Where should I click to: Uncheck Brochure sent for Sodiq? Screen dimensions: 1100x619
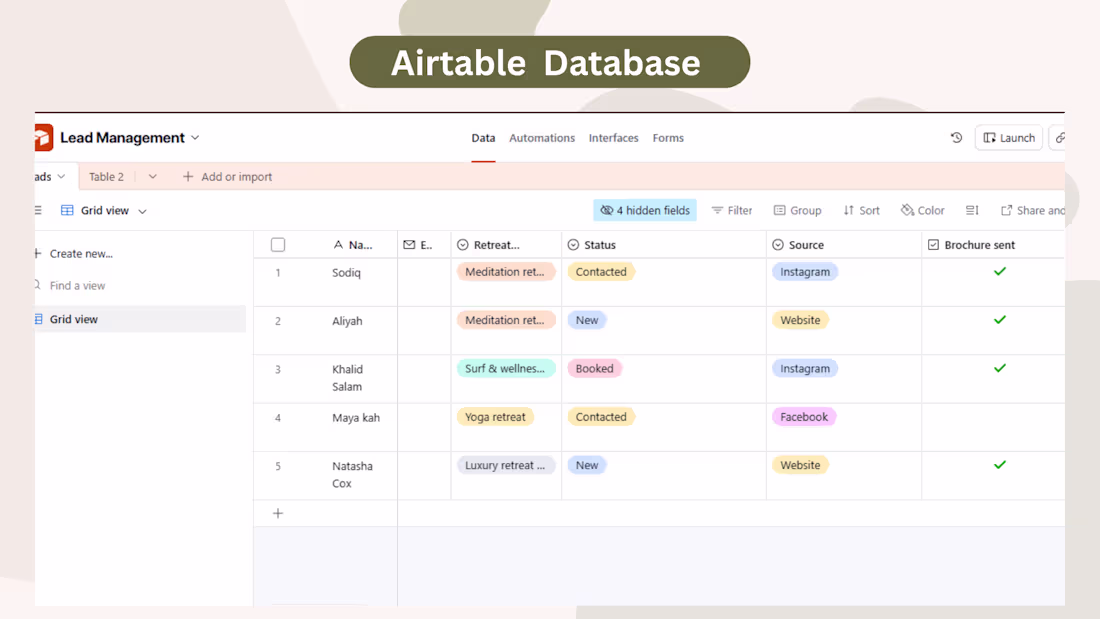pos(1000,272)
